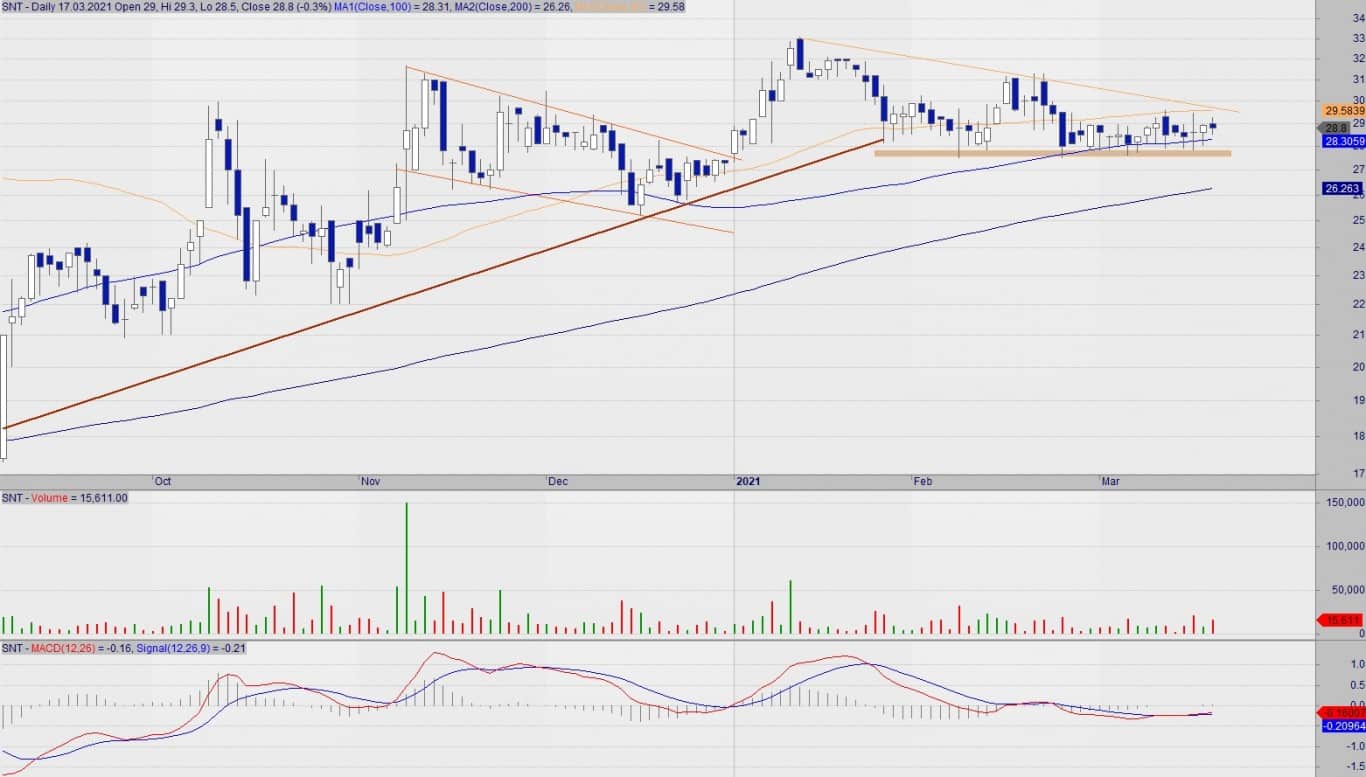Viewport: 1366px width, 777px height.
Task: Select the 2021 year marker on time axis
Action: (x=749, y=482)
